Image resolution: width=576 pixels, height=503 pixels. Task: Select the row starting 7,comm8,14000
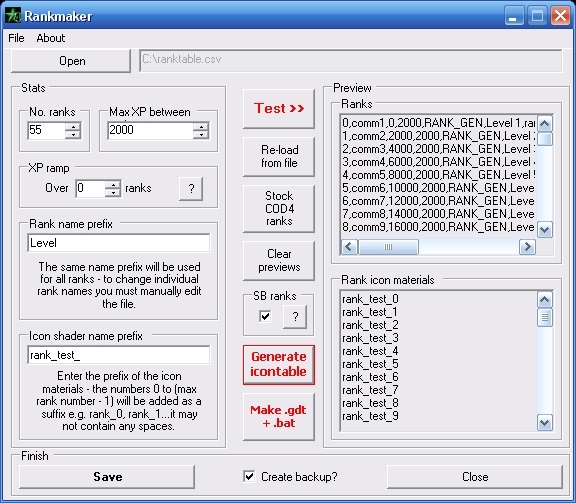pos(438,214)
